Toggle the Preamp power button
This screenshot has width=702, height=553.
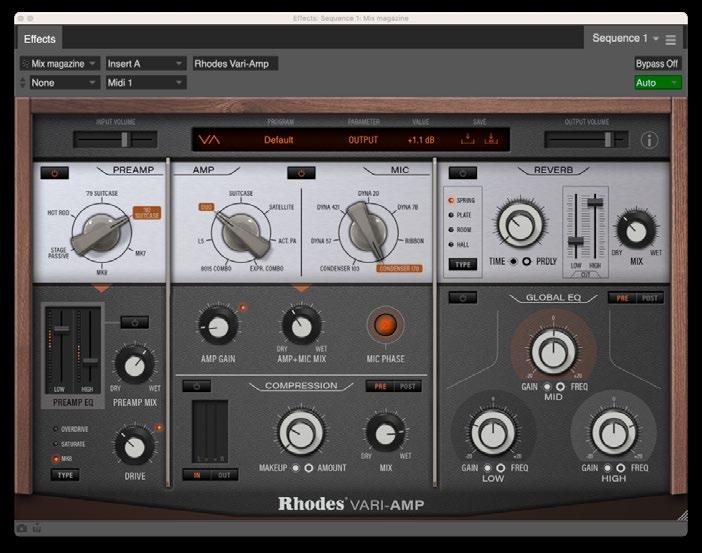click(55, 173)
